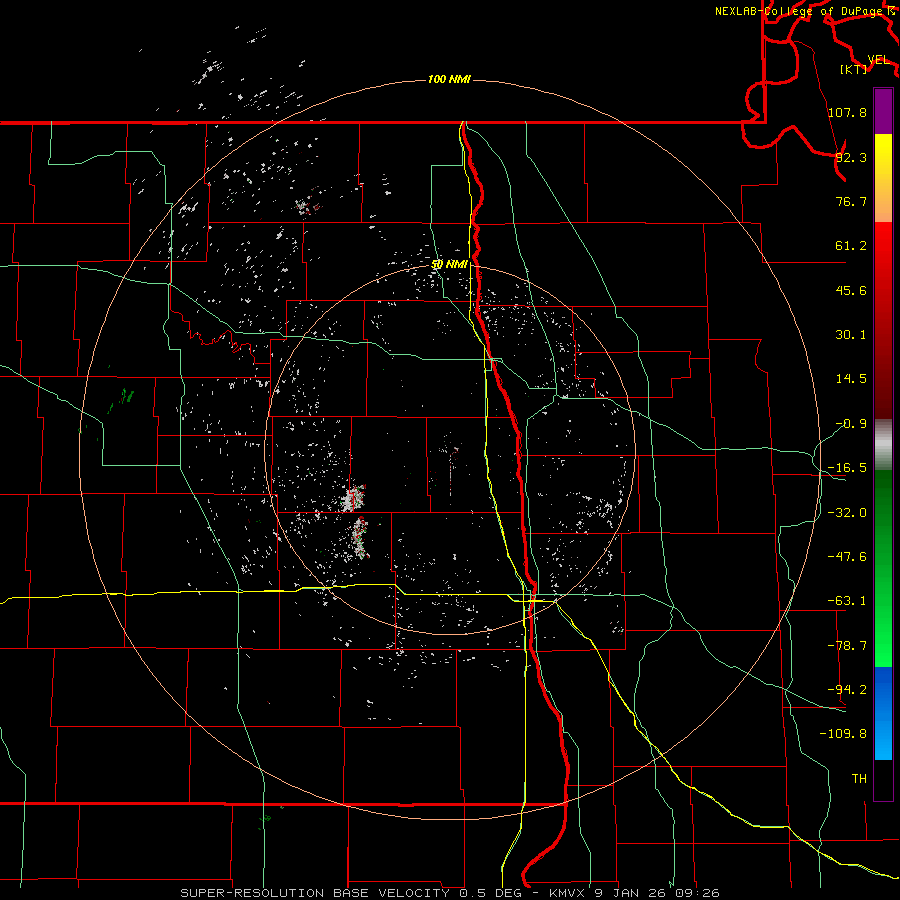900x900 pixels.
Task: Click the blue segment of the color bar
Action: click(883, 713)
